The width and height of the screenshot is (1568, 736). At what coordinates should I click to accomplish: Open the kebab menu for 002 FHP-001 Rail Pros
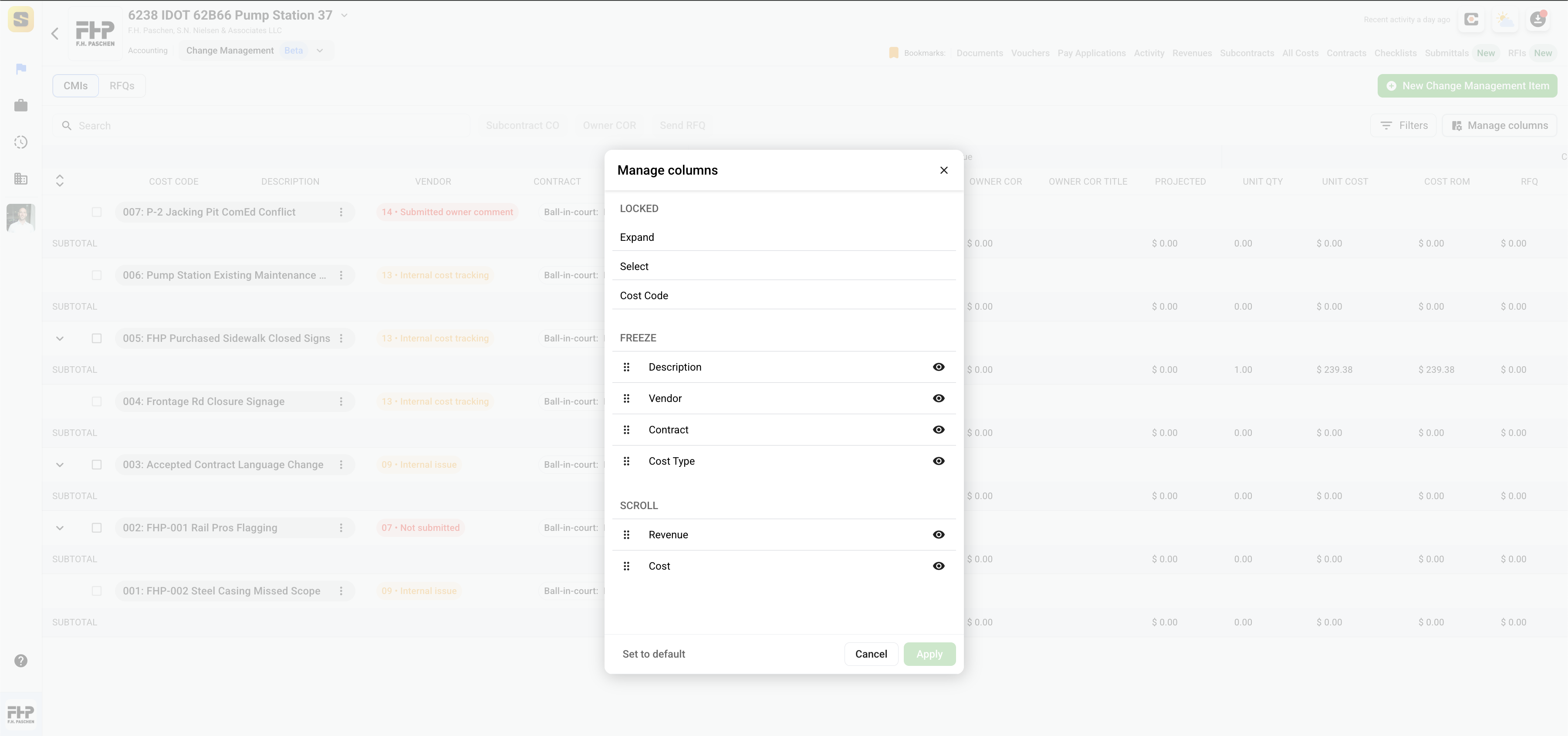pos(341,528)
